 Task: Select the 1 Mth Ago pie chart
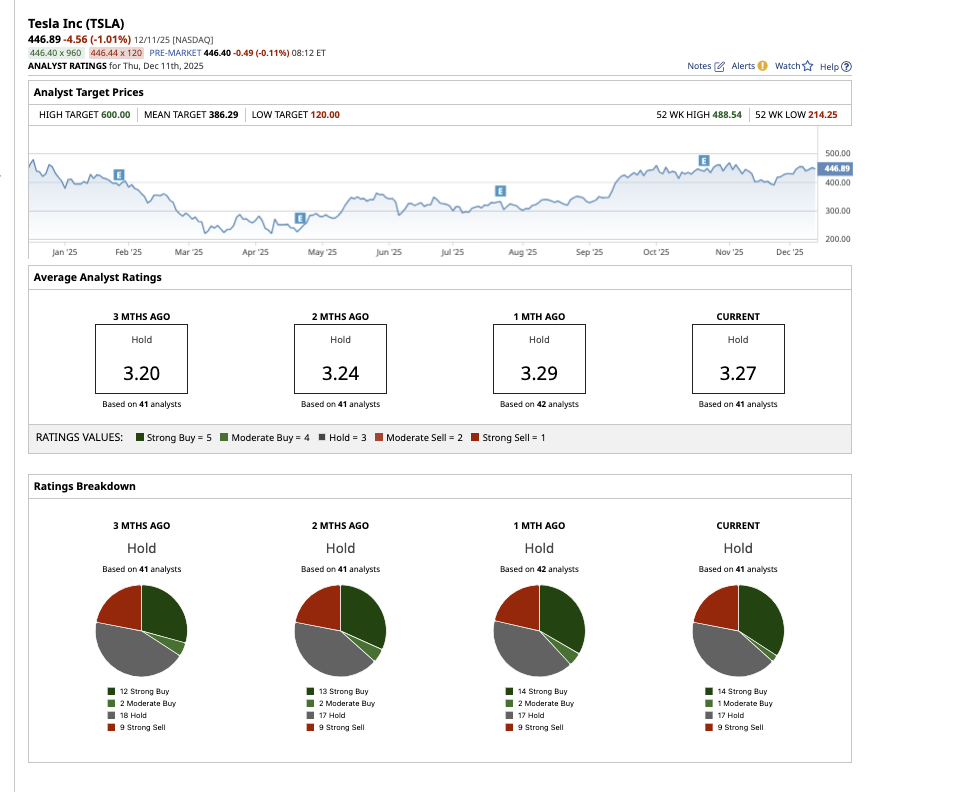(539, 631)
